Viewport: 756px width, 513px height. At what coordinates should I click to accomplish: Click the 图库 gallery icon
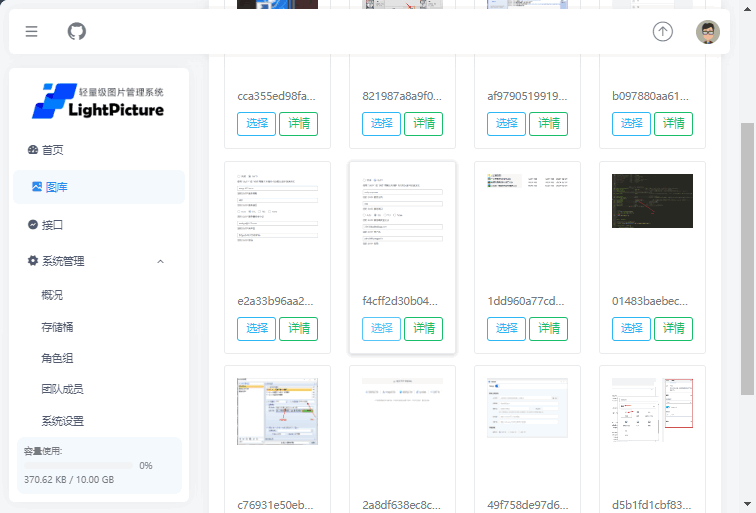(x=37, y=187)
